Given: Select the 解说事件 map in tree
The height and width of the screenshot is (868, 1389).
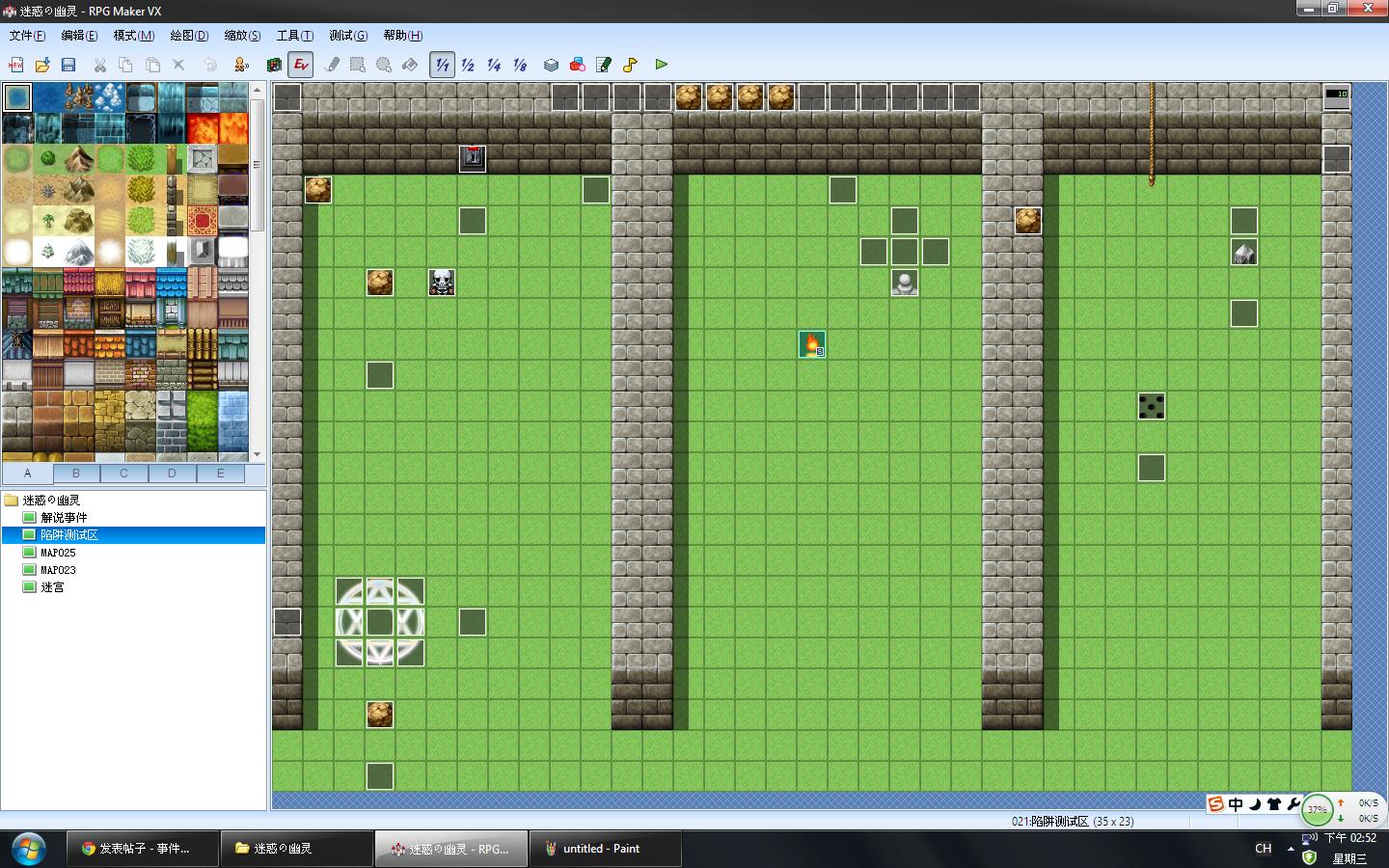Looking at the screenshot, I should (x=64, y=518).
